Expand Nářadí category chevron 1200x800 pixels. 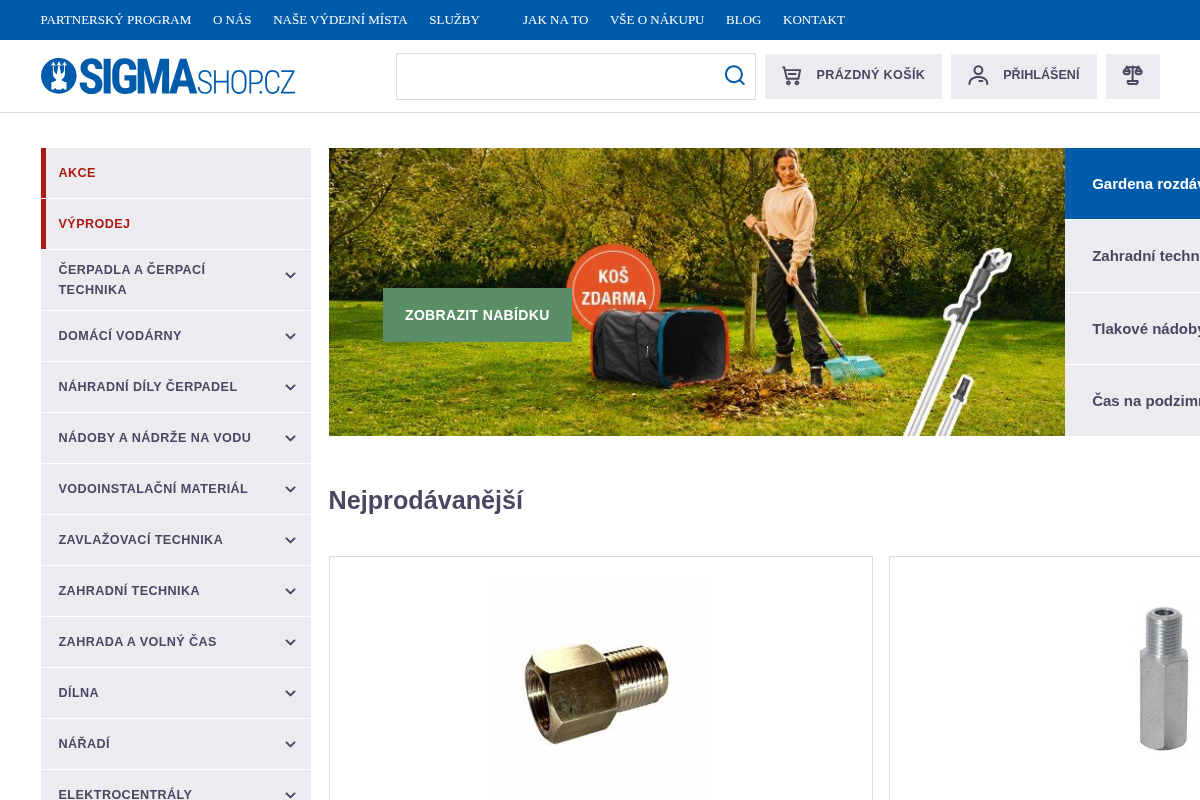point(290,745)
